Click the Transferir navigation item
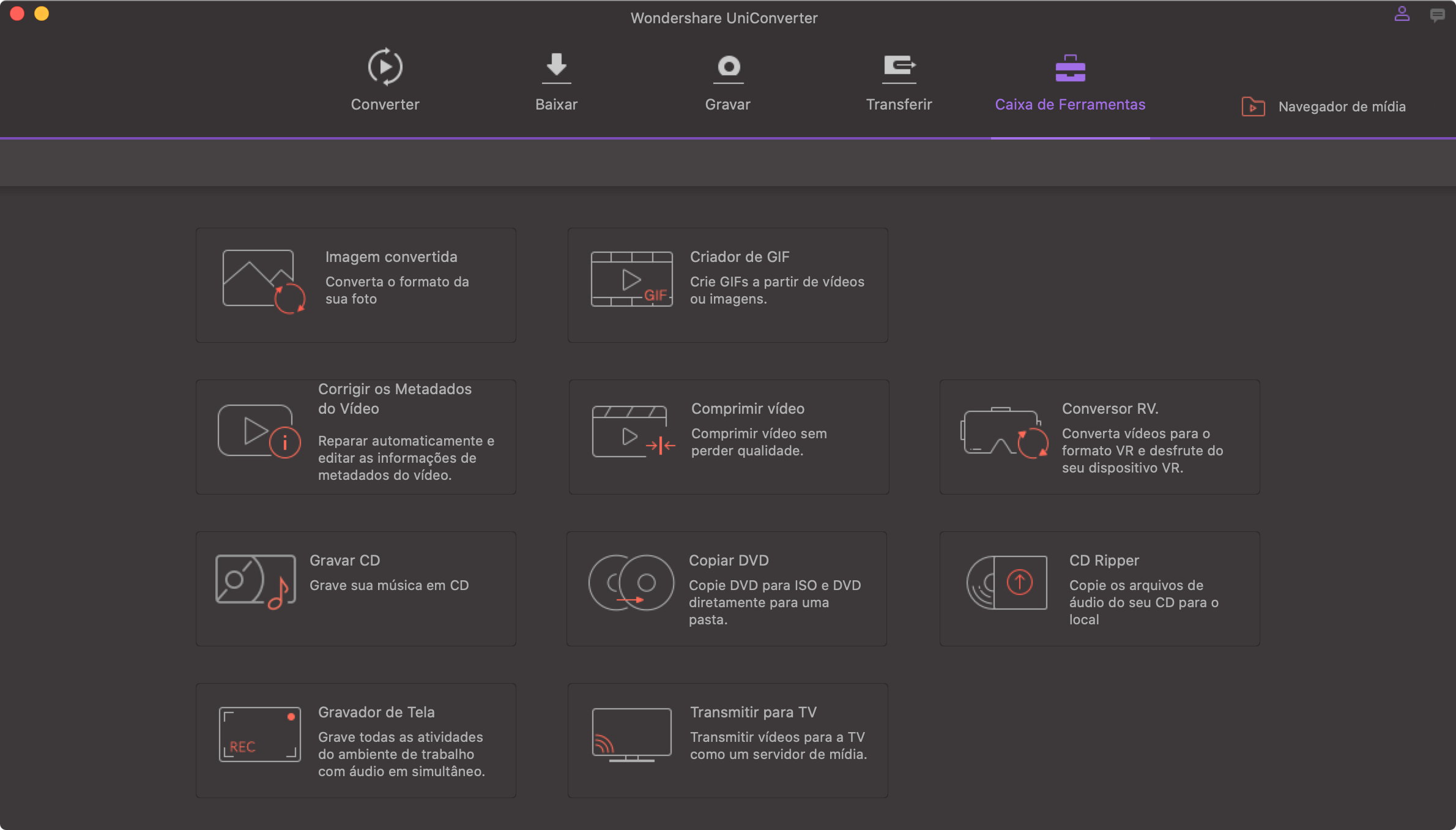This screenshot has height=830, width=1456. point(898,82)
